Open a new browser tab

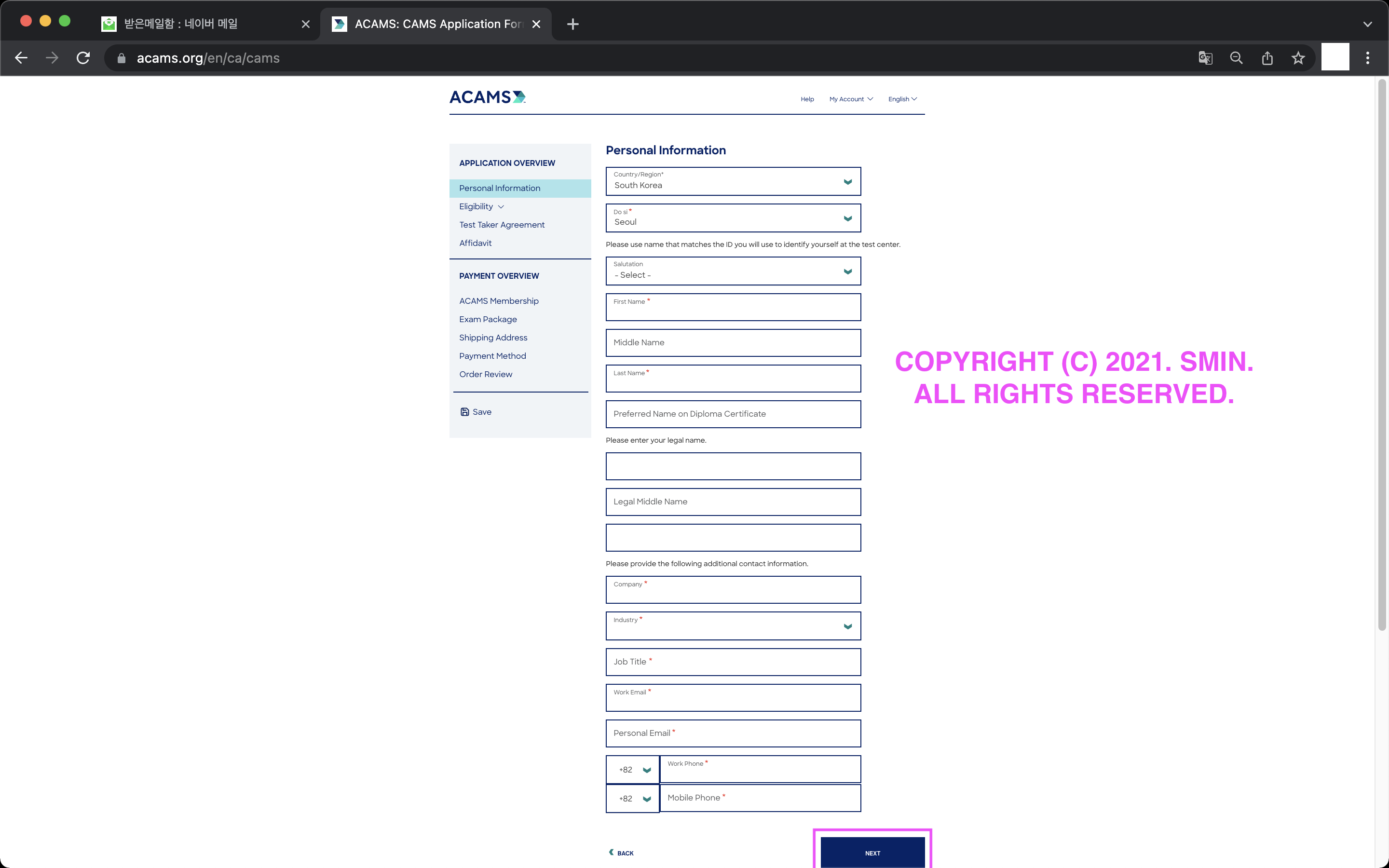click(572, 24)
